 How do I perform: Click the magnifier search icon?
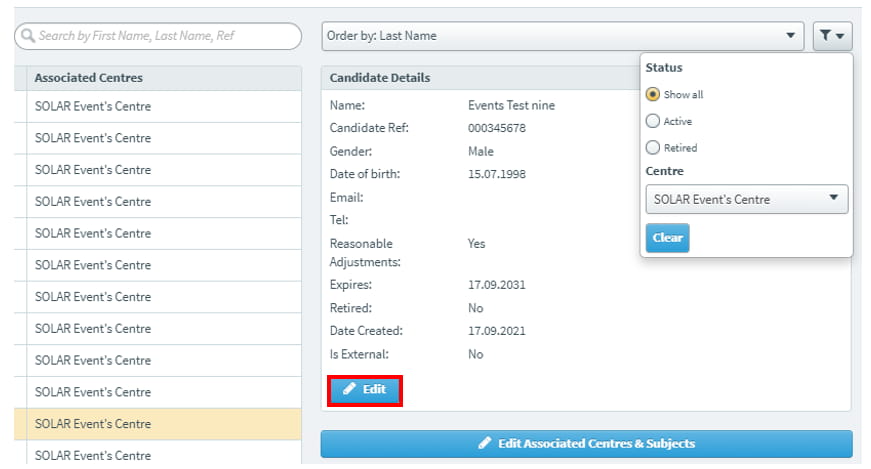pos(26,36)
